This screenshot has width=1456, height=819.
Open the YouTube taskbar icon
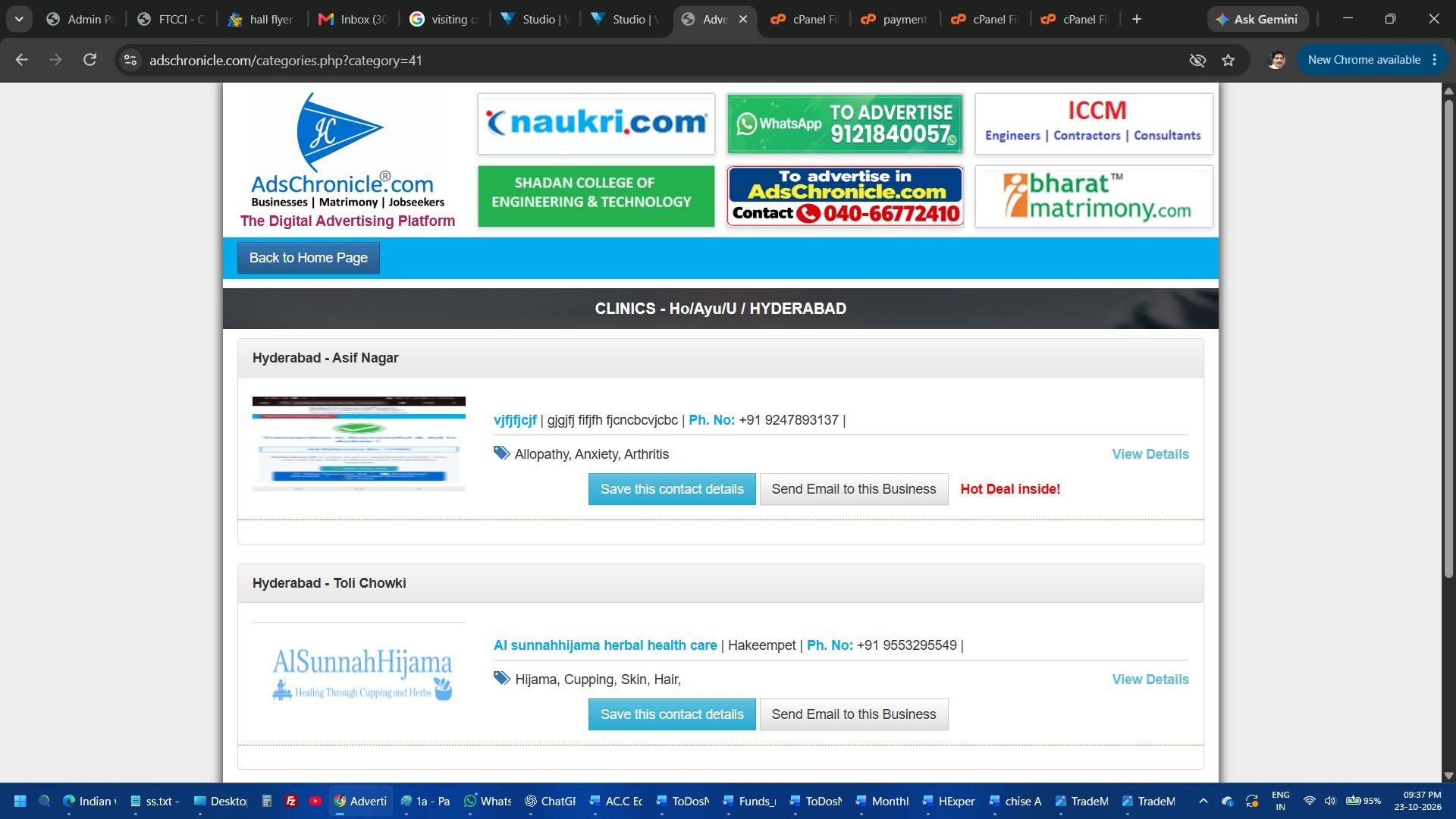coord(315,801)
